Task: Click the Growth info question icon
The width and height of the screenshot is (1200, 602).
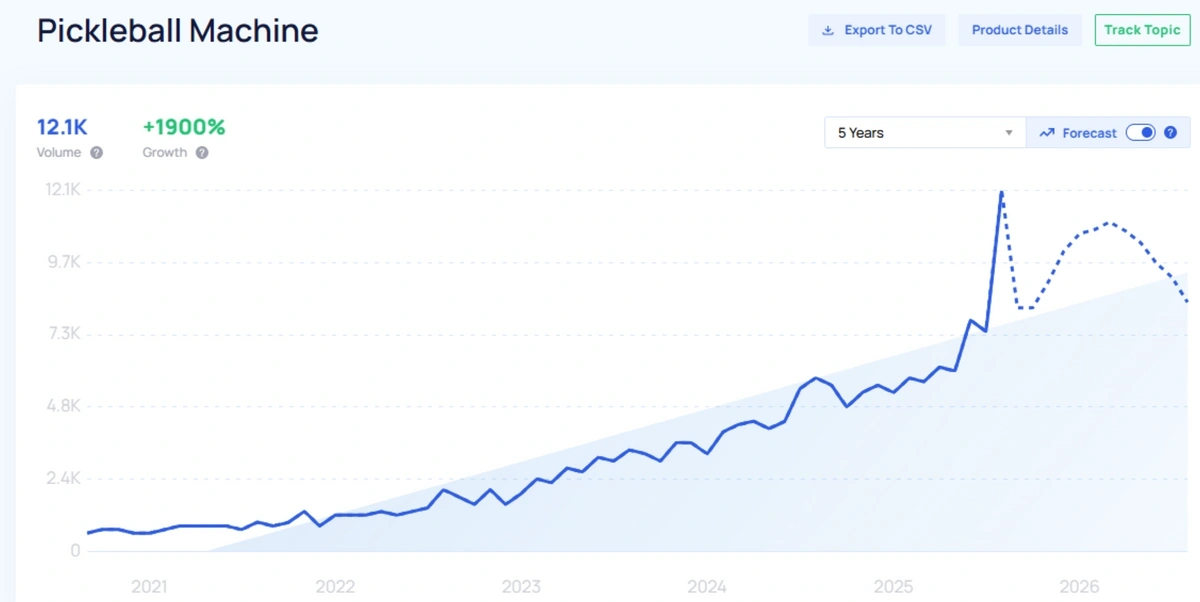Action: coord(202,153)
